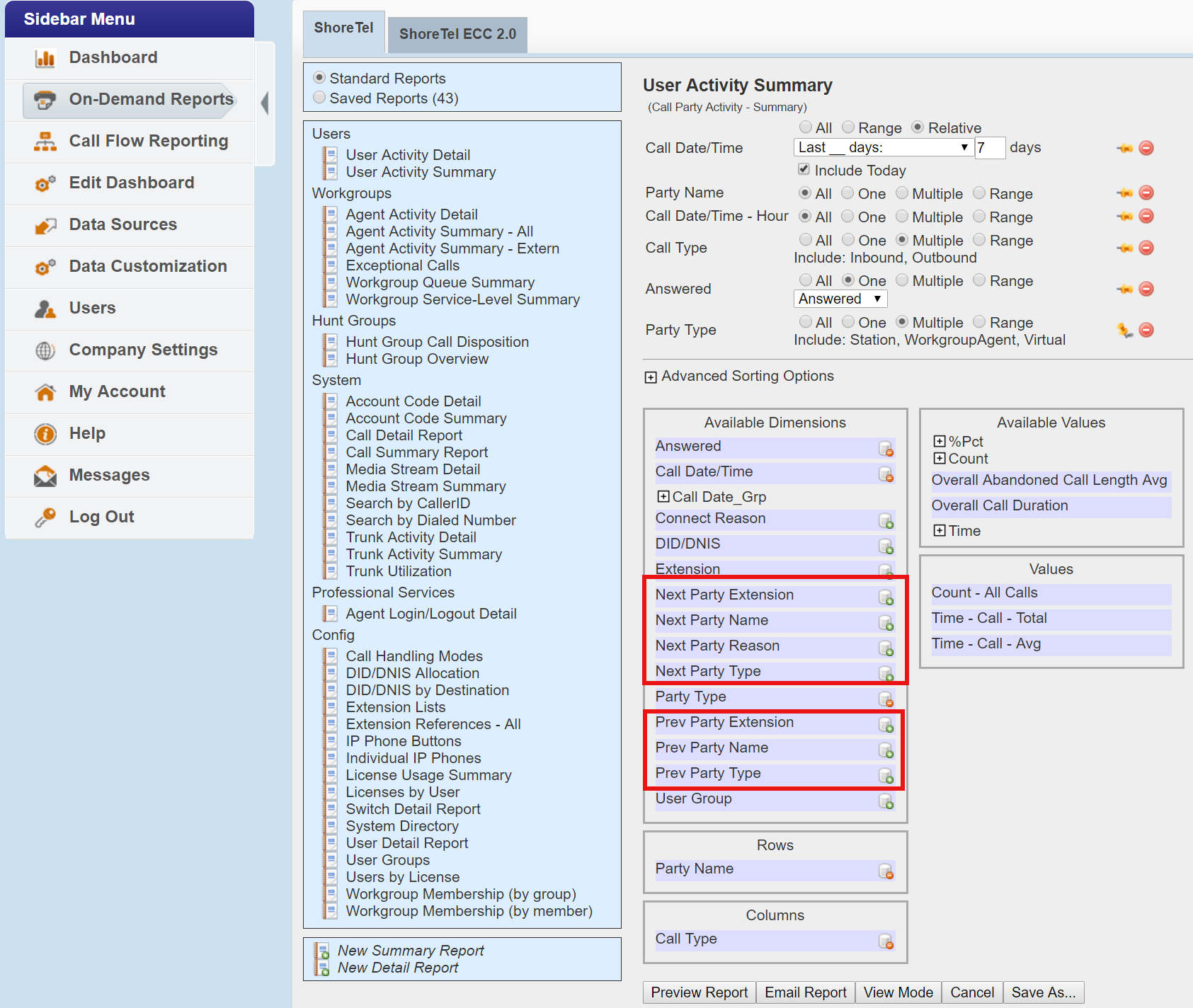Viewport: 1193px width, 1008px height.
Task: Select the Range radio for Call Type
Action: pyautogui.click(x=979, y=240)
